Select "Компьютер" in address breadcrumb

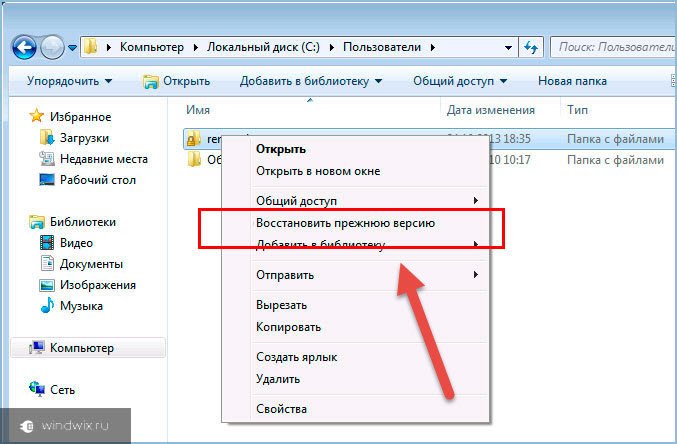(152, 47)
